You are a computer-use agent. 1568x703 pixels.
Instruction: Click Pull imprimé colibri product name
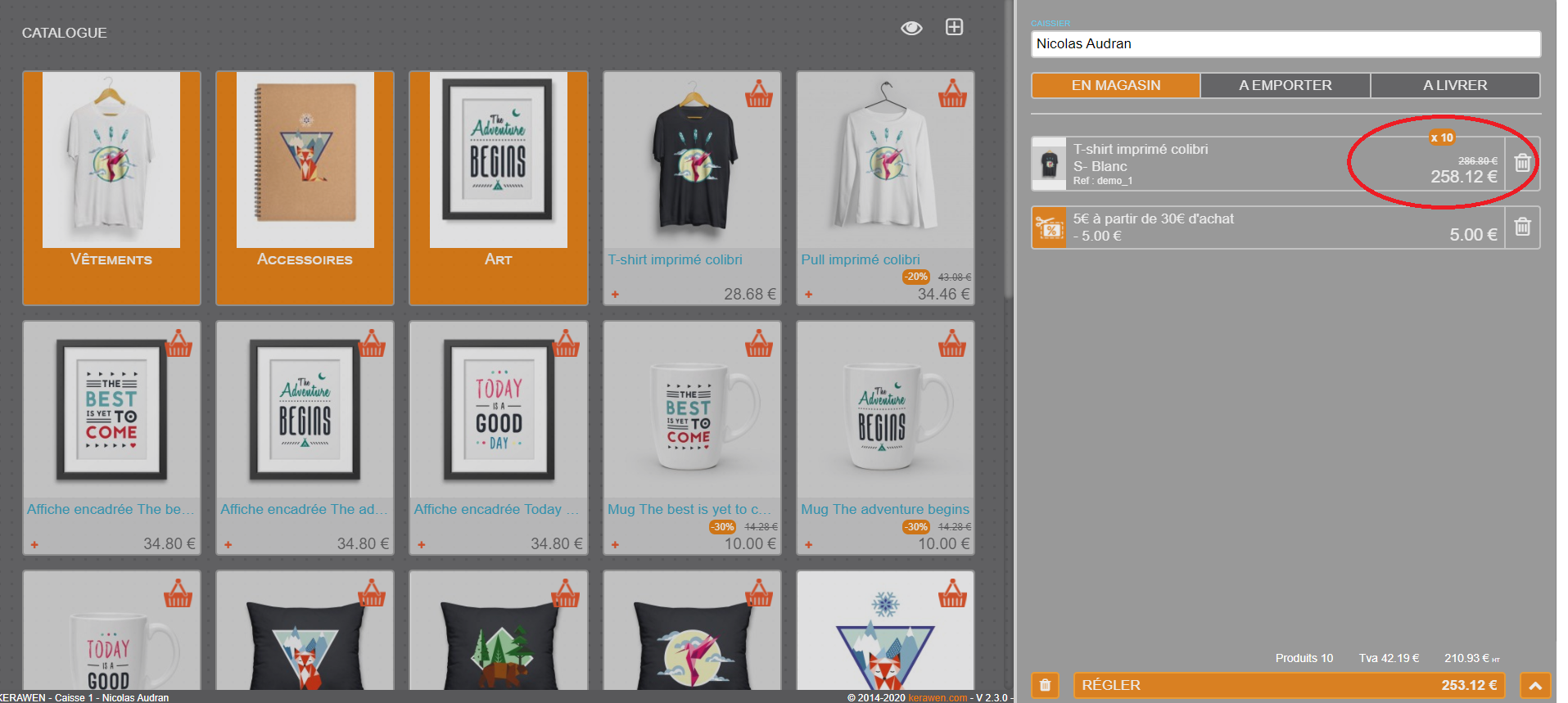pyautogui.click(x=861, y=259)
